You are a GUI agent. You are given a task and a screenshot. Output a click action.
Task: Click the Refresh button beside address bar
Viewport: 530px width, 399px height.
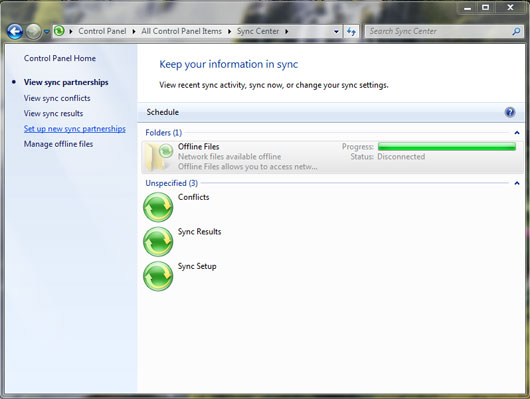click(351, 31)
